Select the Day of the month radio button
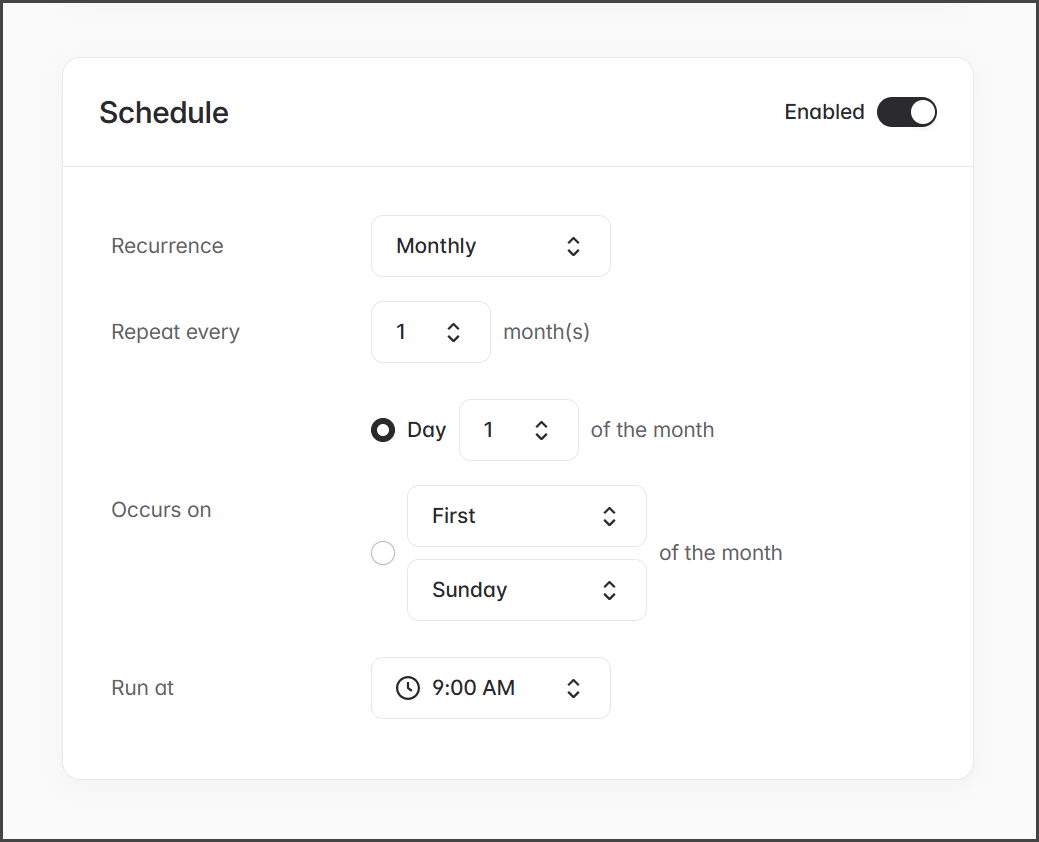1039x842 pixels. (x=383, y=430)
